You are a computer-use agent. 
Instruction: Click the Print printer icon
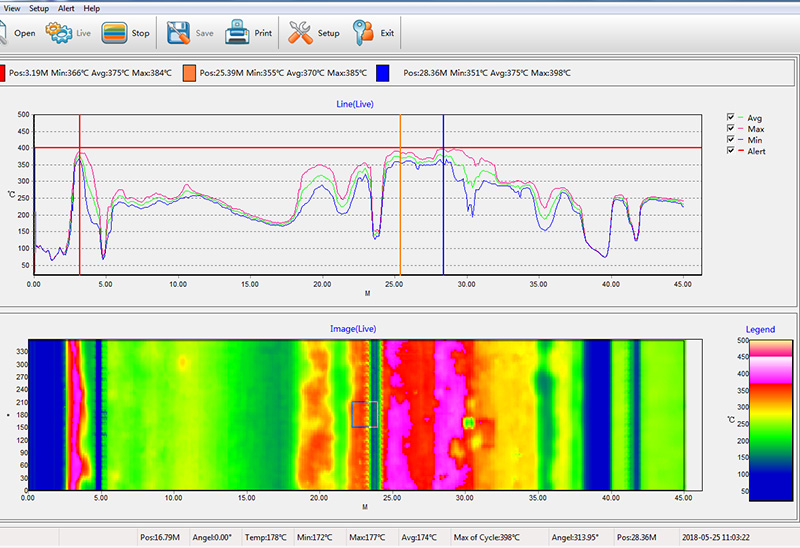(237, 32)
